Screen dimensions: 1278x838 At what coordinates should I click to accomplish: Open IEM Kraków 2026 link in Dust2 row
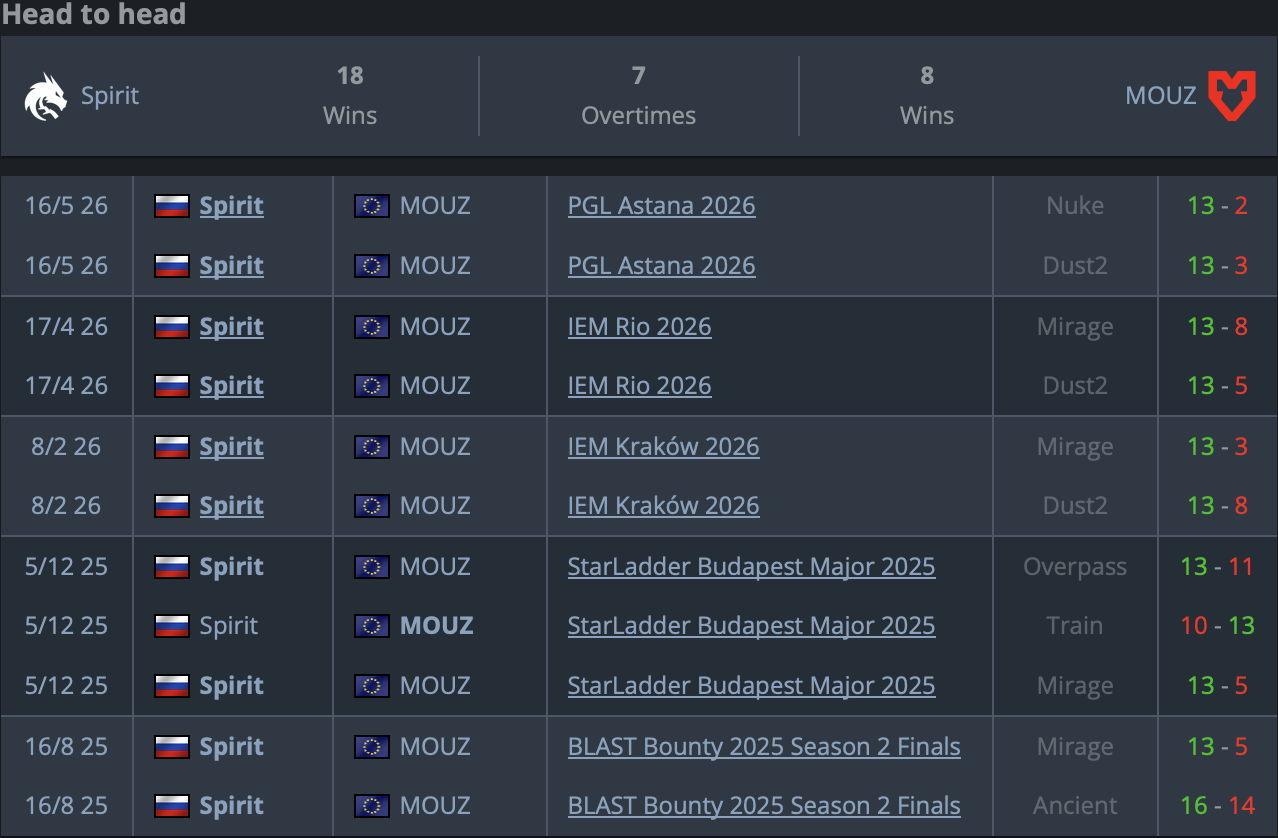pyautogui.click(x=663, y=506)
